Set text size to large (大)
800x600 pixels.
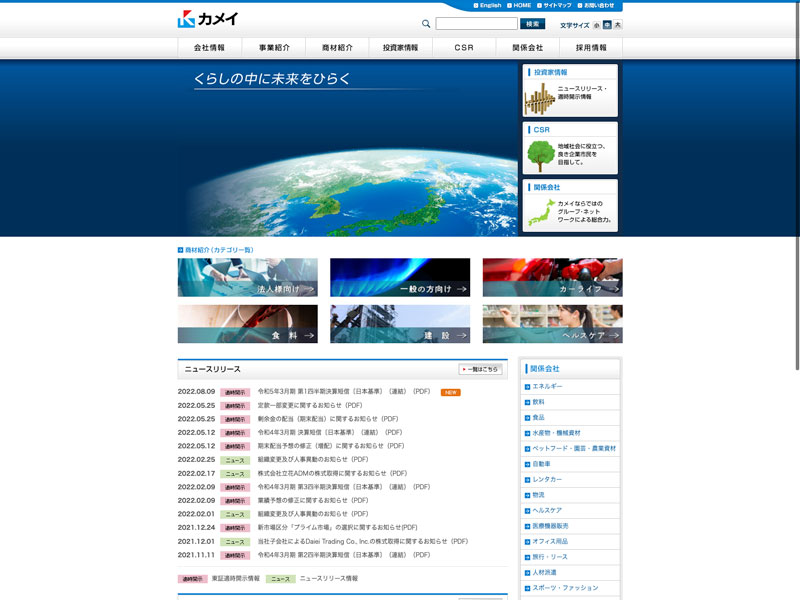point(618,25)
